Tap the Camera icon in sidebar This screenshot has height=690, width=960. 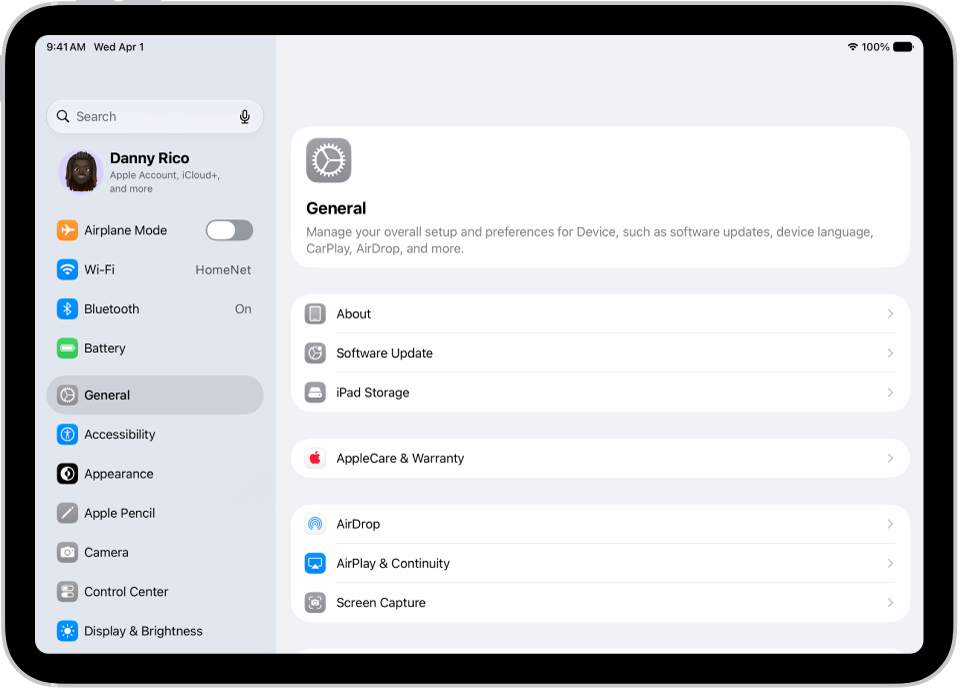tap(67, 552)
